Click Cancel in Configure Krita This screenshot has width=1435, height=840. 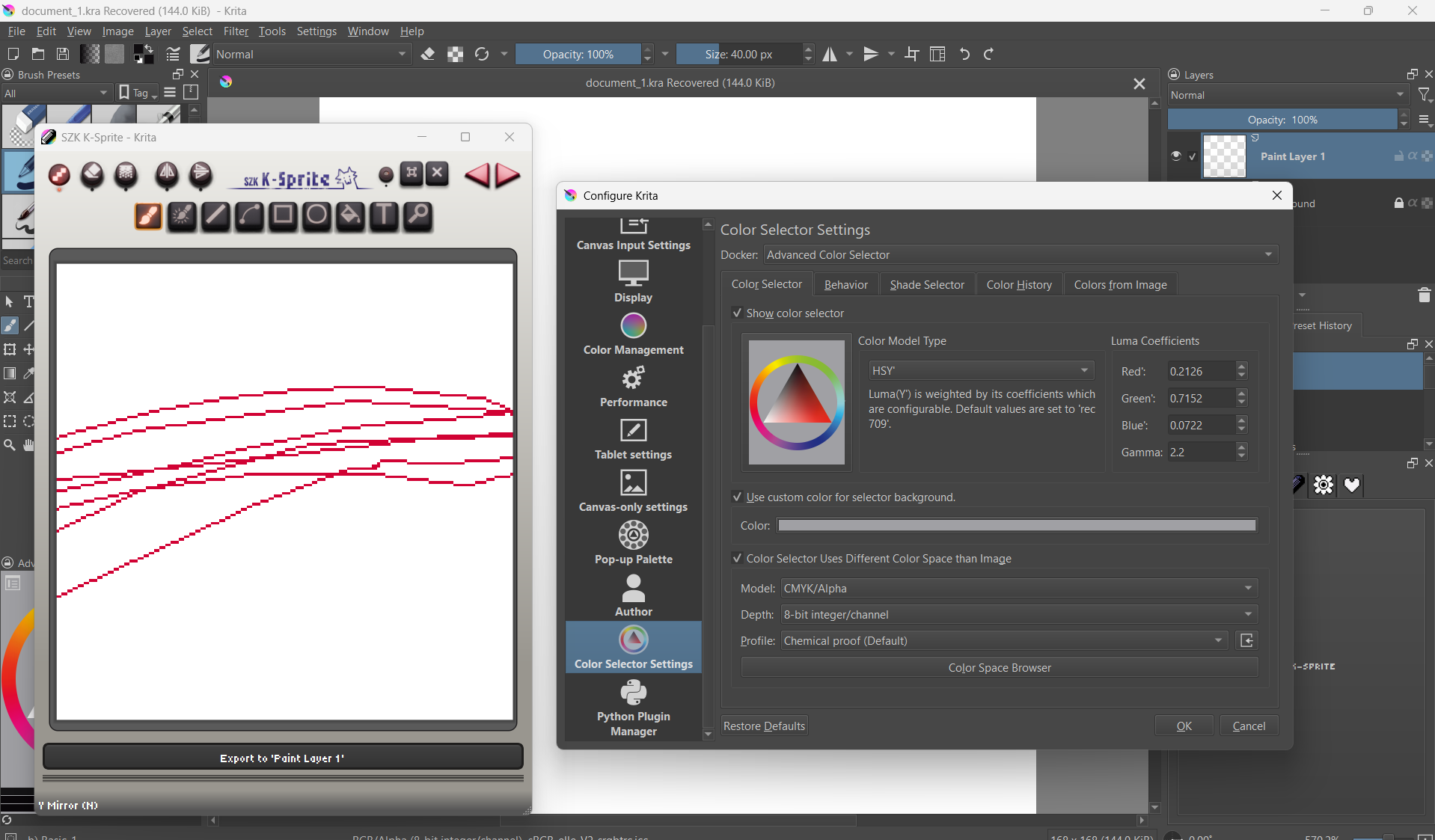[x=1249, y=726]
